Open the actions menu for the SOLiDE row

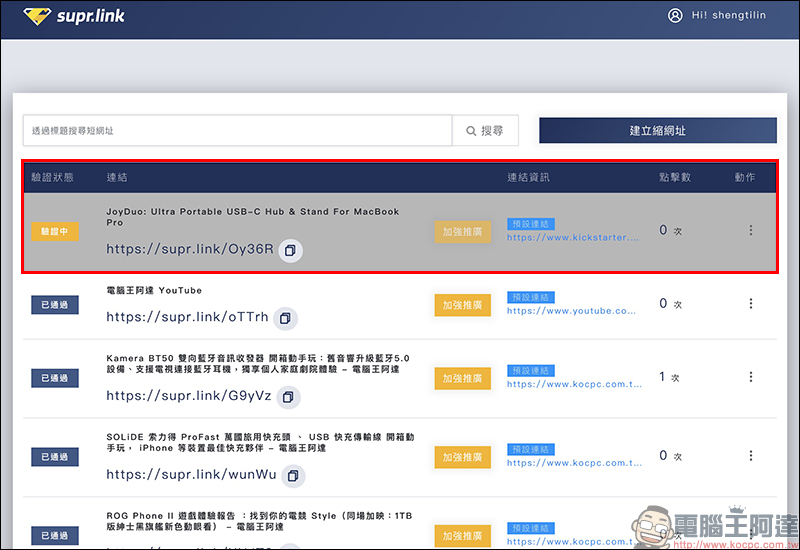[751, 456]
